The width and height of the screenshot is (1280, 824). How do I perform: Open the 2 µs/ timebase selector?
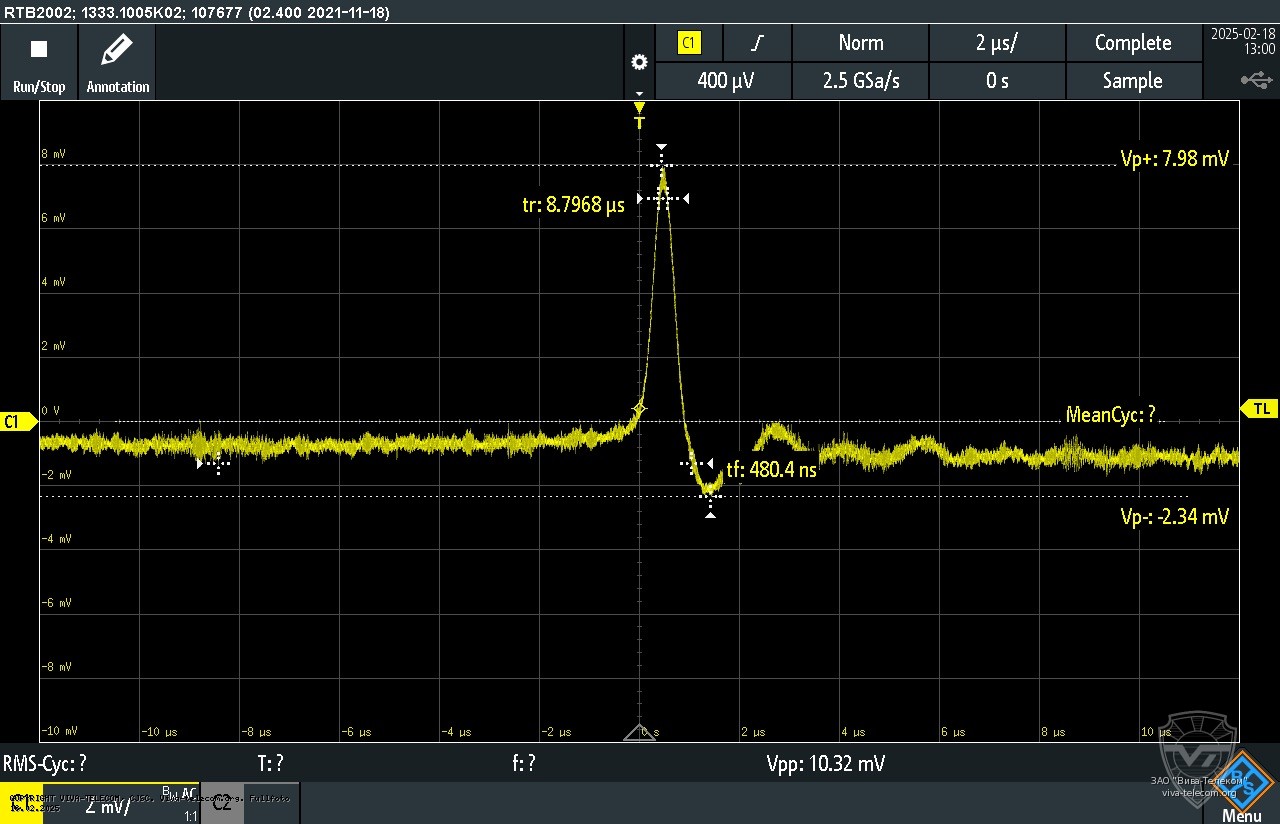[x=997, y=43]
